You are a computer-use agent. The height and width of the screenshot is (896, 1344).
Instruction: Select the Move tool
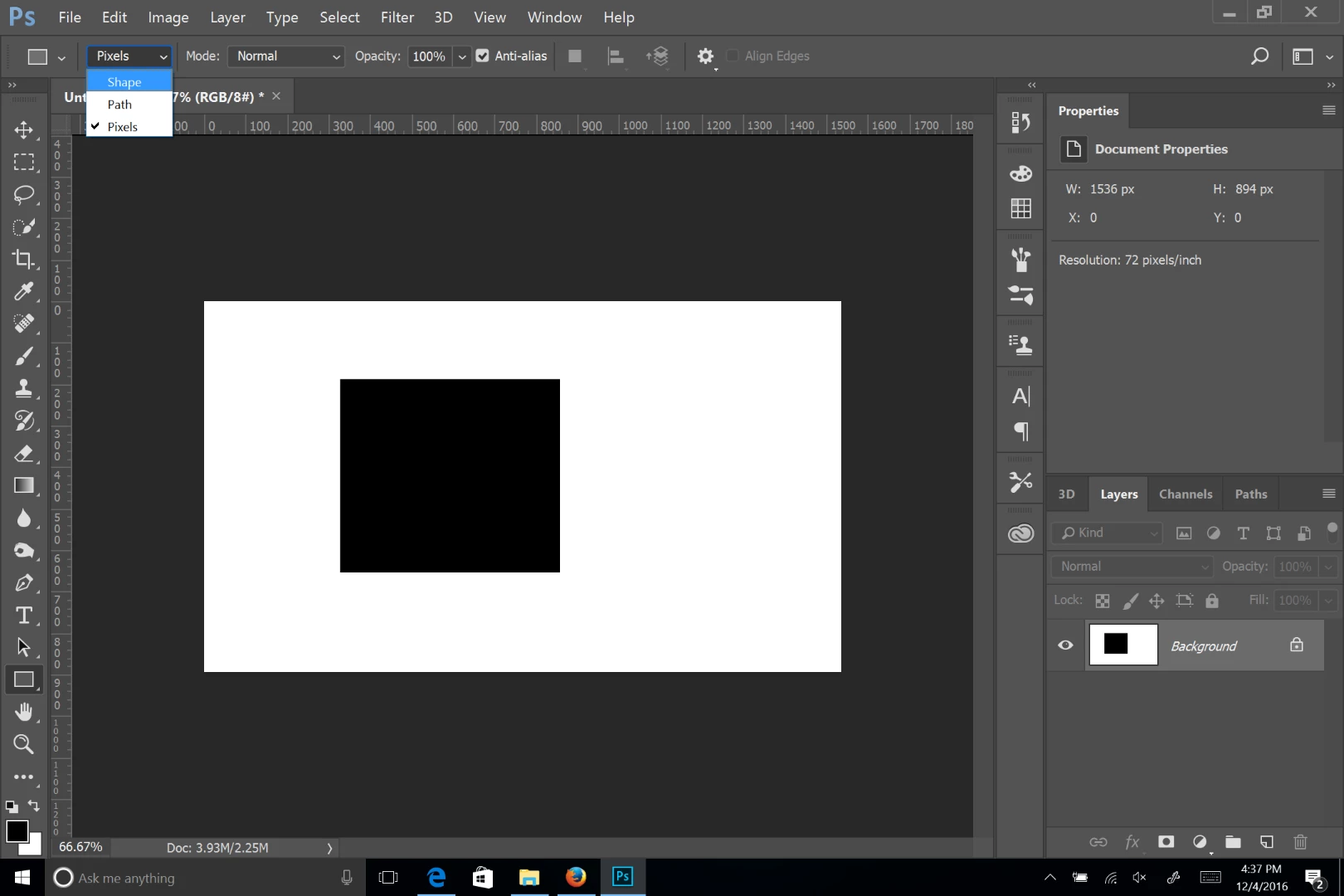(x=24, y=130)
